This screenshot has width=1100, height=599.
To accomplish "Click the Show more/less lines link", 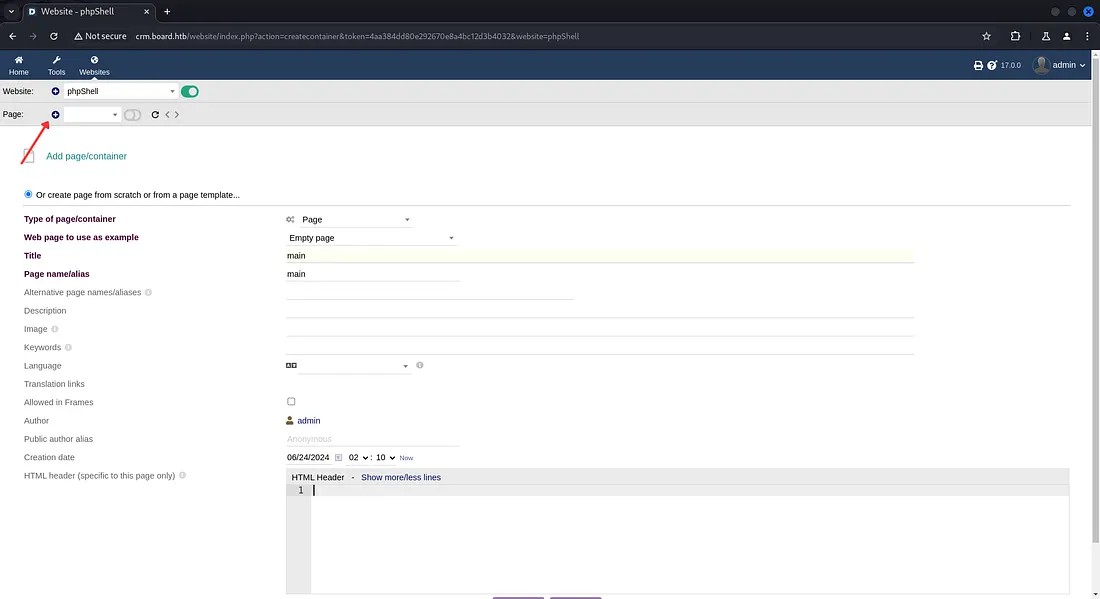I will point(400,477).
